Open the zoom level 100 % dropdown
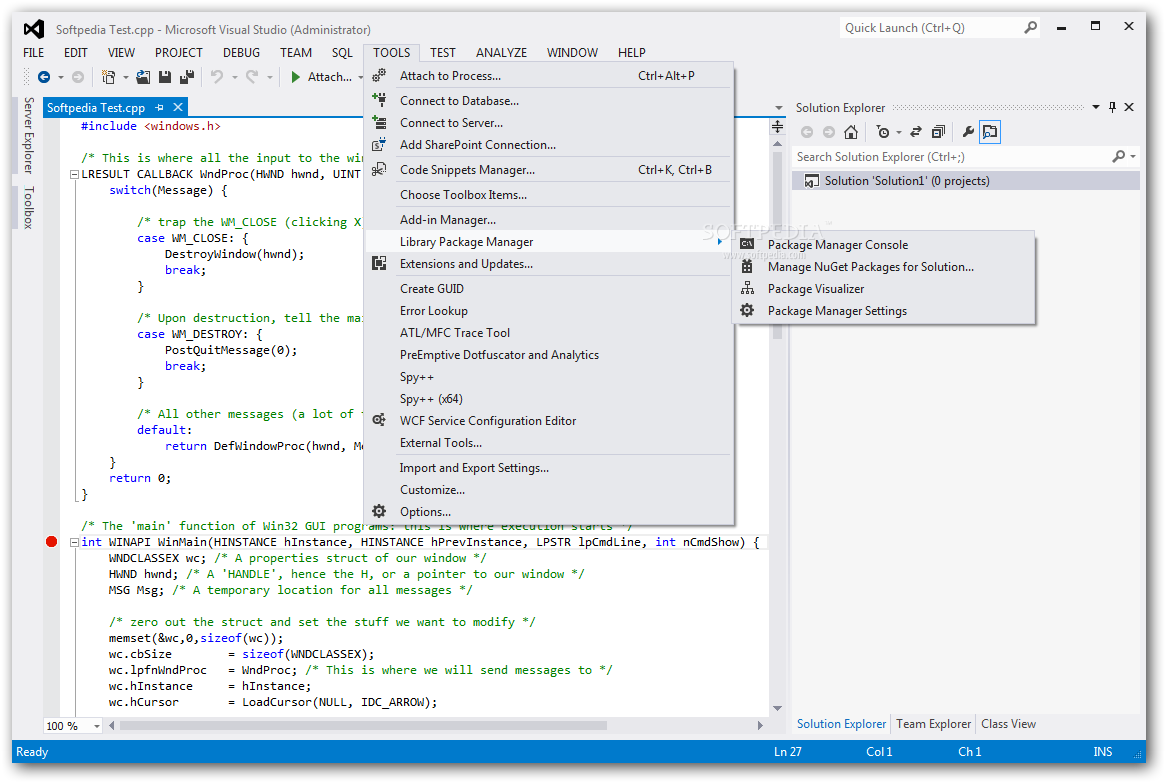This screenshot has width=1166, height=783. pos(97,726)
